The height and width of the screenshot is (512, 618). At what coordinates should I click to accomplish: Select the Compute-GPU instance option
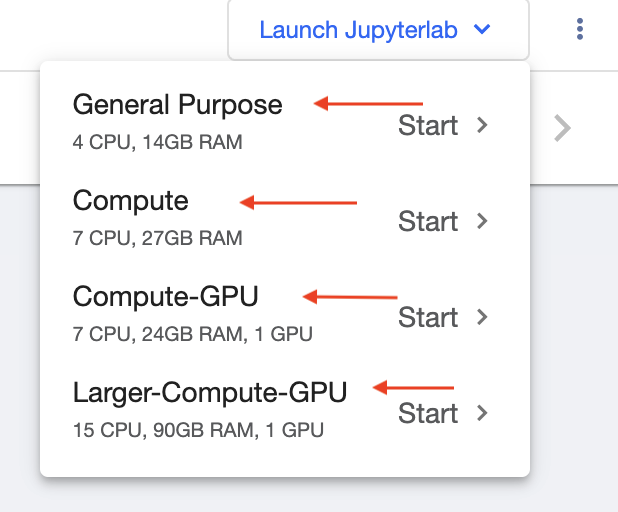tap(166, 296)
